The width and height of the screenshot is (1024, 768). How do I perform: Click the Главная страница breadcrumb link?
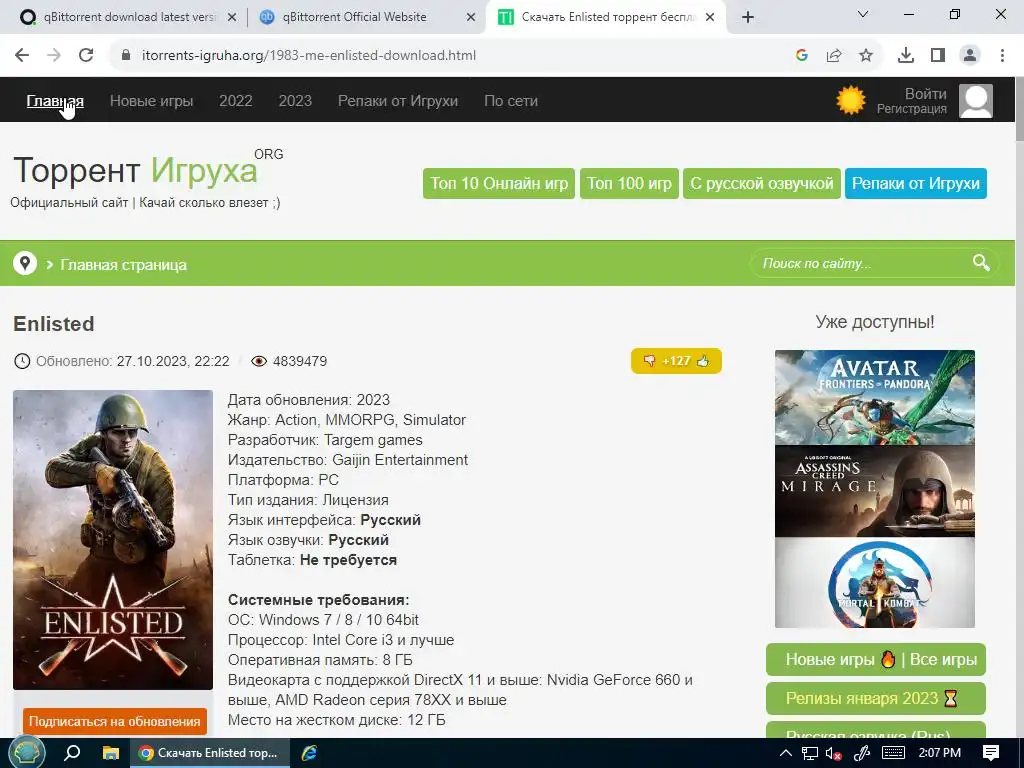123,264
